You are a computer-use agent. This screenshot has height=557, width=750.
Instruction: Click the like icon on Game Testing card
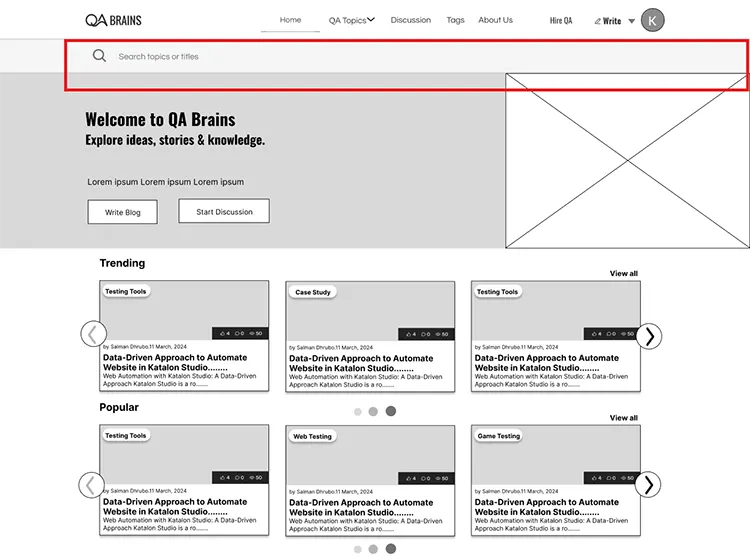click(595, 478)
